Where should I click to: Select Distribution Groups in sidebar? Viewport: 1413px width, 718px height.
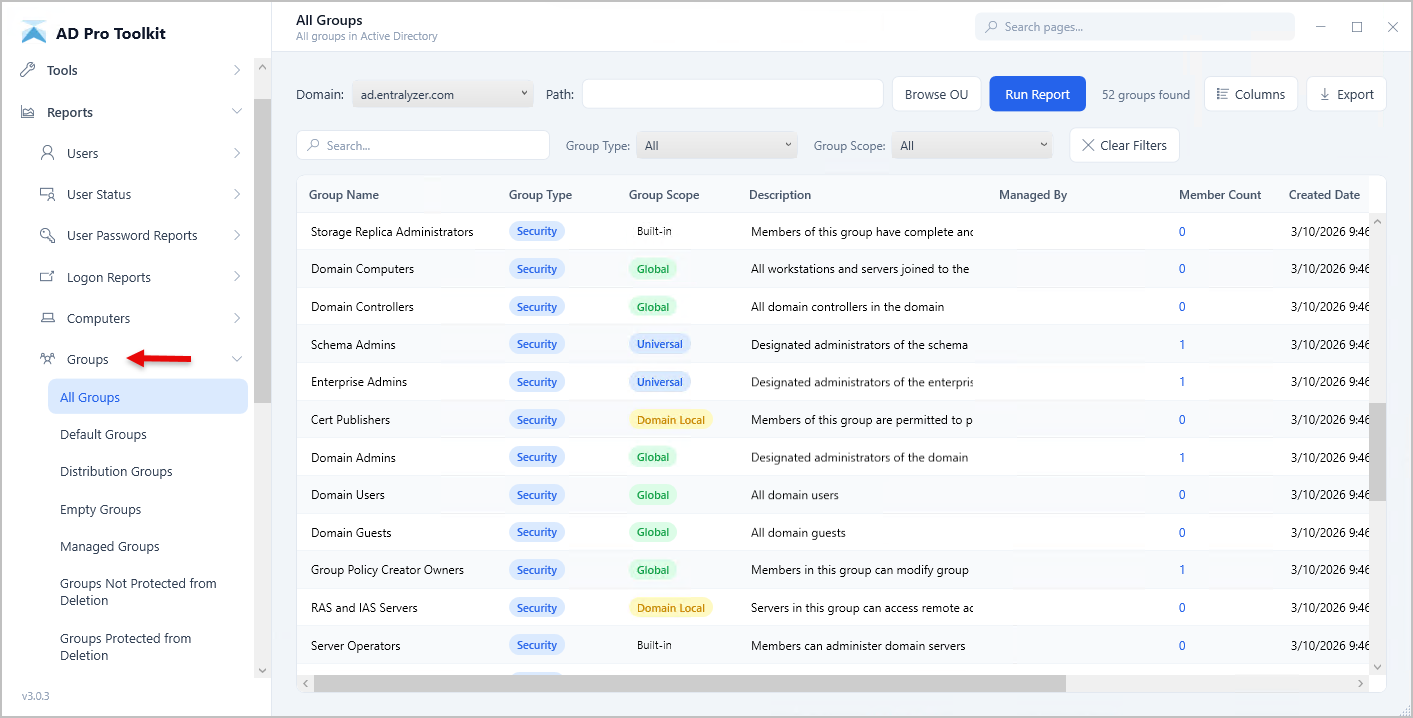click(x=116, y=471)
